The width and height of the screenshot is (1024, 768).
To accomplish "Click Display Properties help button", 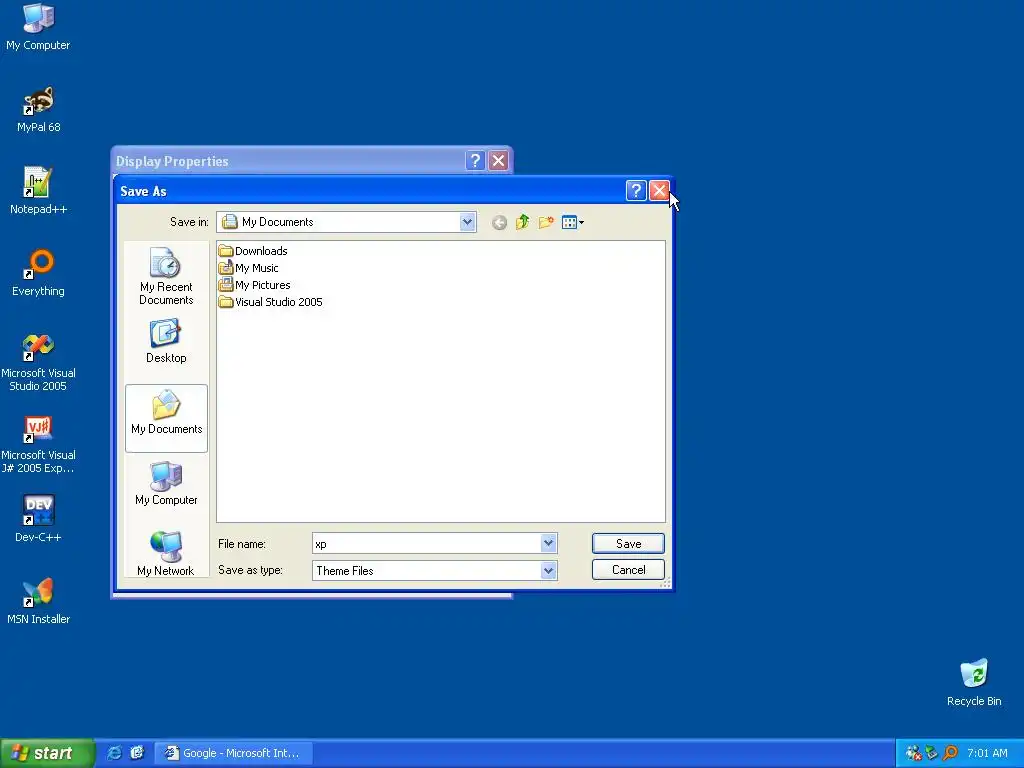I will tap(475, 161).
